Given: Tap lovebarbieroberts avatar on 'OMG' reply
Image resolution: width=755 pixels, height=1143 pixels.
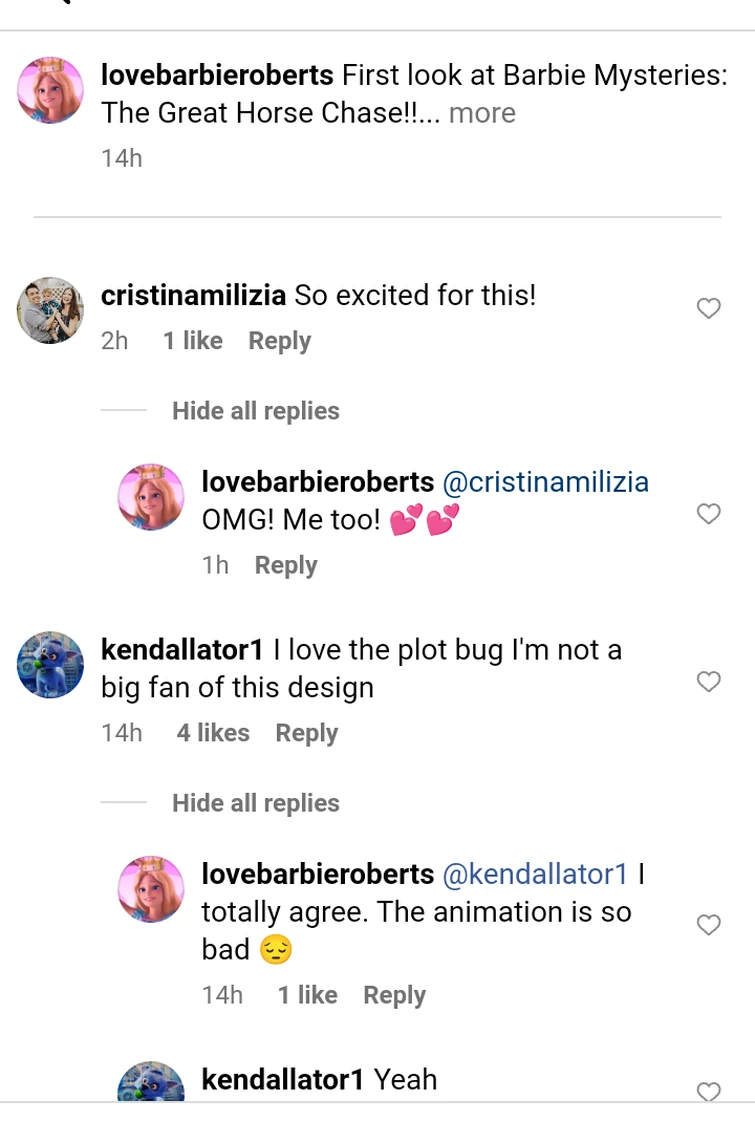Looking at the screenshot, I should [x=151, y=497].
